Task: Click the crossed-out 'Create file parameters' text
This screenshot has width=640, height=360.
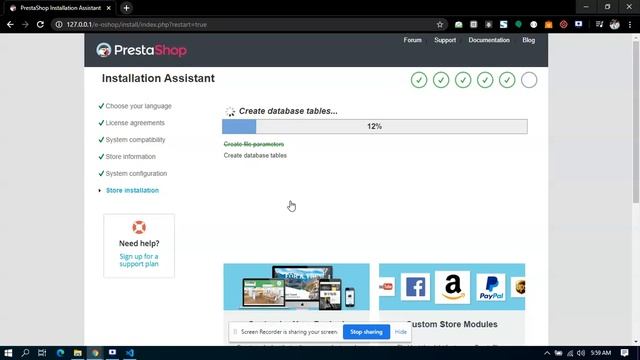Action: point(254,144)
